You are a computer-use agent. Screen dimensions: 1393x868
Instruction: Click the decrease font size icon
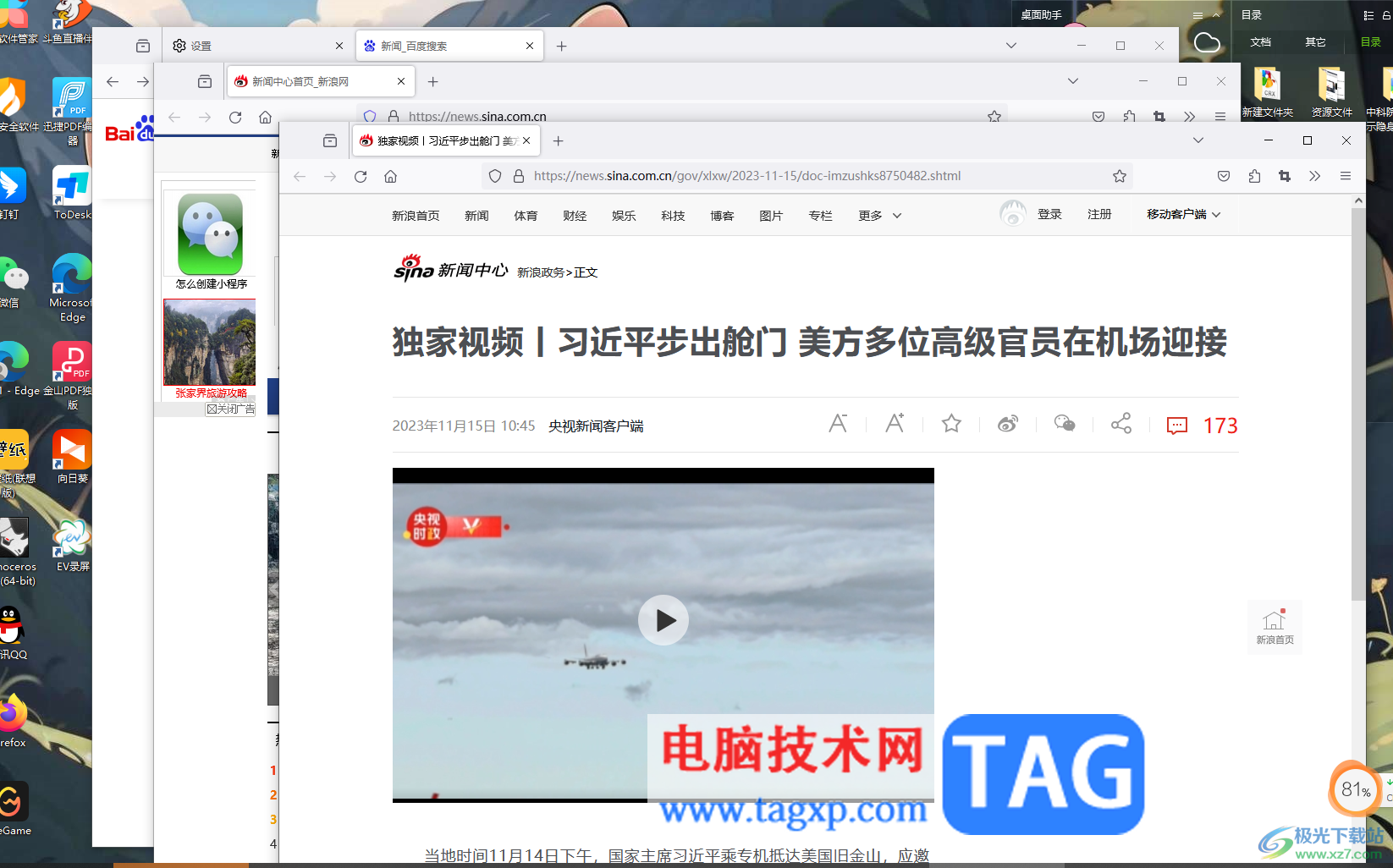838,423
